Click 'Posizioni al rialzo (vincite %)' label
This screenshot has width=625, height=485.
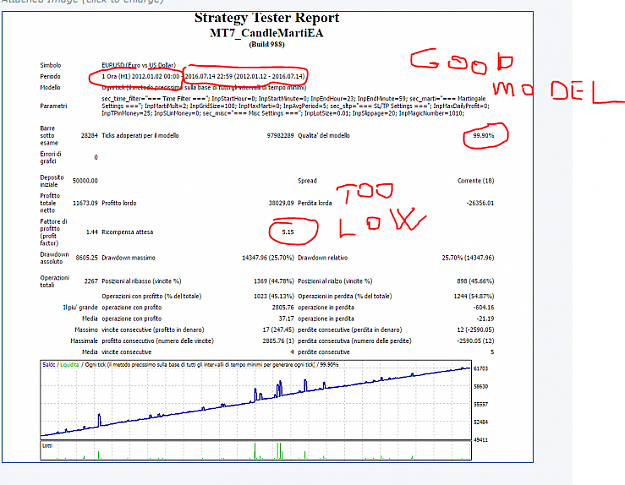[335, 281]
